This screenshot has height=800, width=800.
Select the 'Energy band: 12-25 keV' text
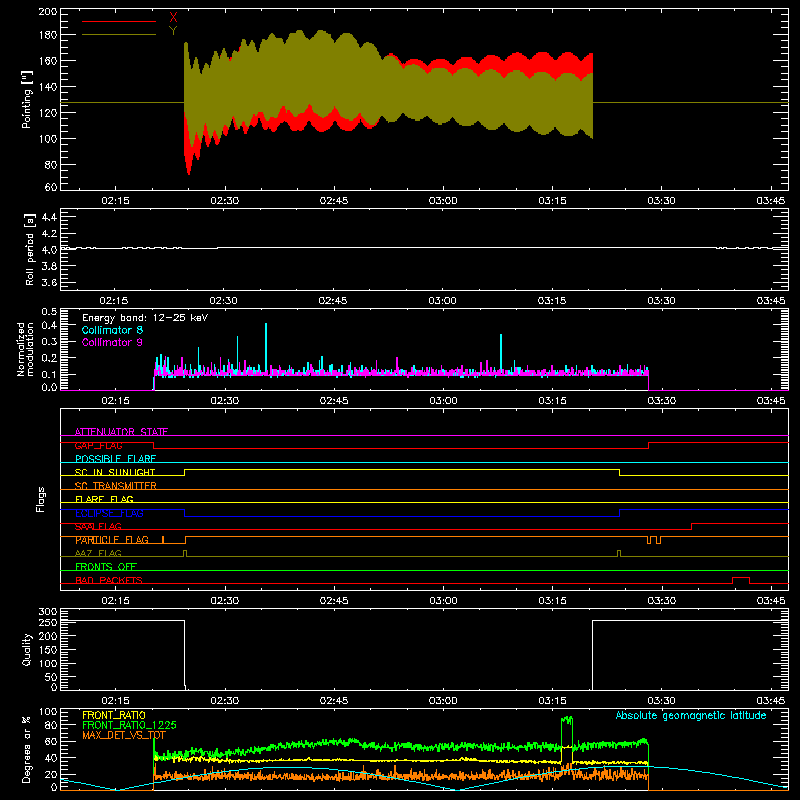point(145,318)
